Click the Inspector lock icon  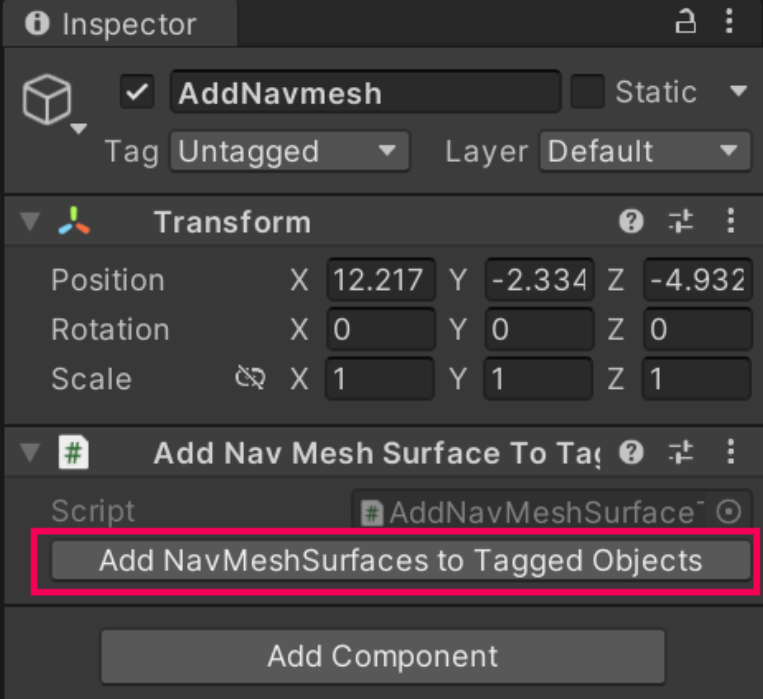(686, 23)
